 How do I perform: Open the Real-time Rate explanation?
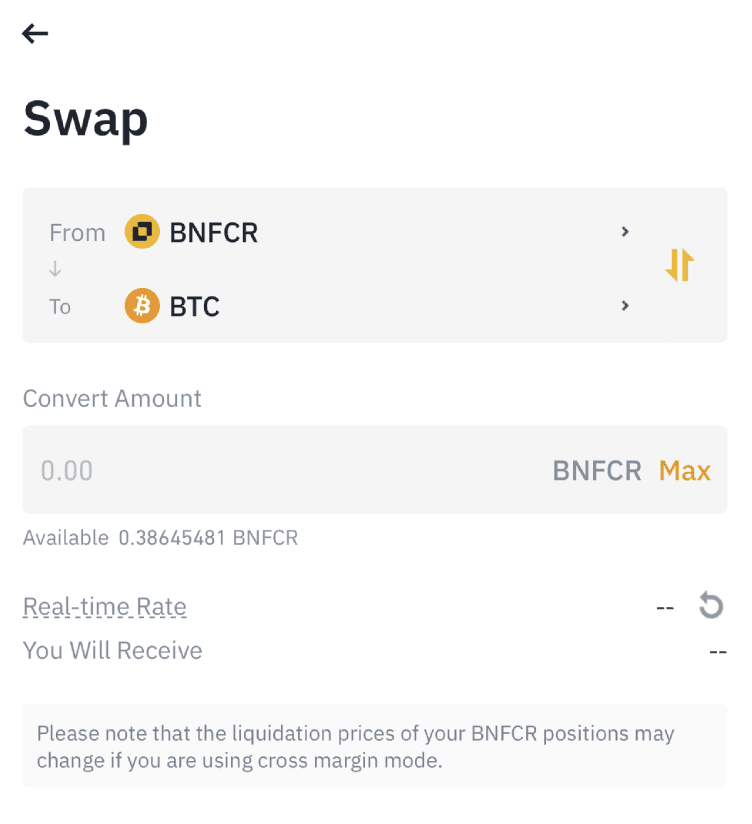[105, 607]
